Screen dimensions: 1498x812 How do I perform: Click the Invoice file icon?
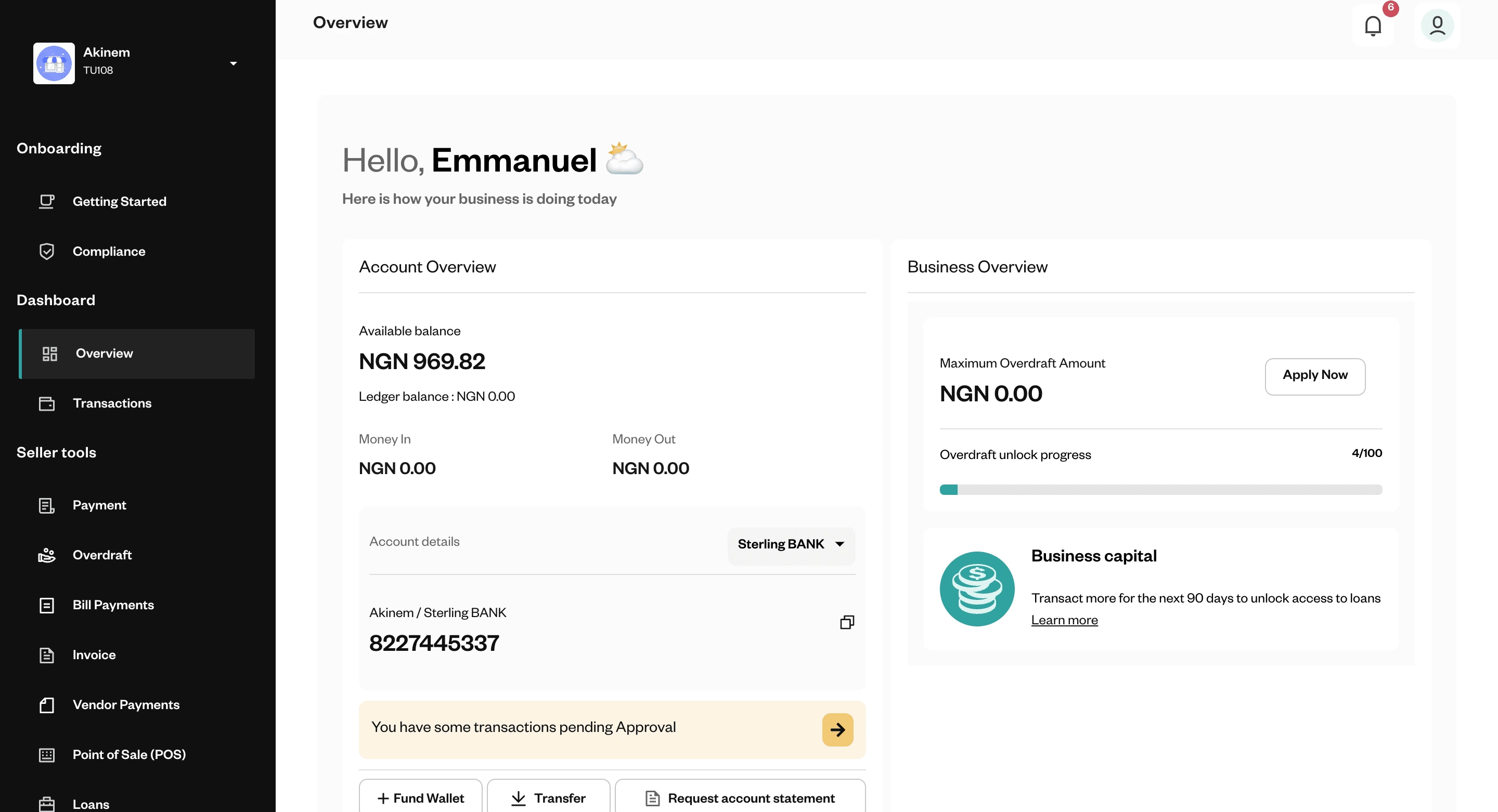coord(46,656)
